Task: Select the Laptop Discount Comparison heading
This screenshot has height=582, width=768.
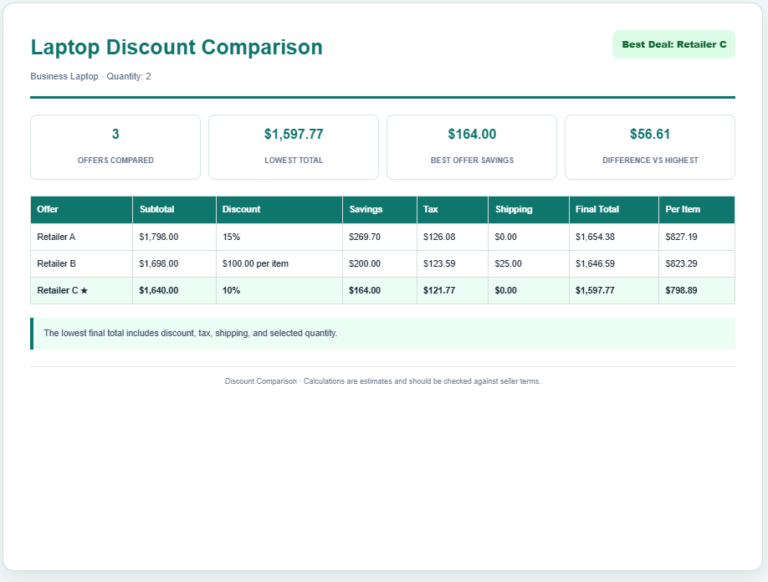Action: point(176,48)
